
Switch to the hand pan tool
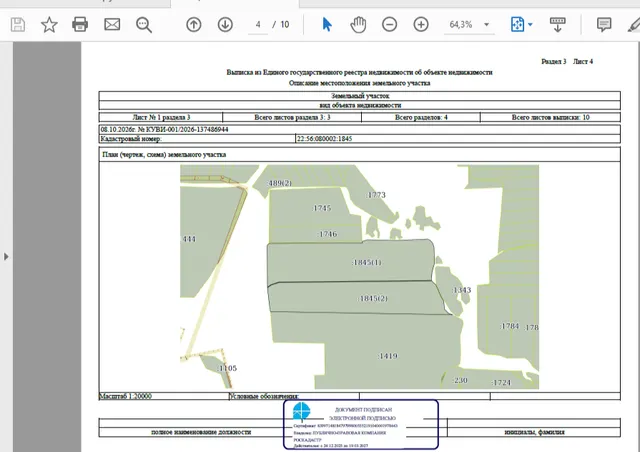point(358,24)
